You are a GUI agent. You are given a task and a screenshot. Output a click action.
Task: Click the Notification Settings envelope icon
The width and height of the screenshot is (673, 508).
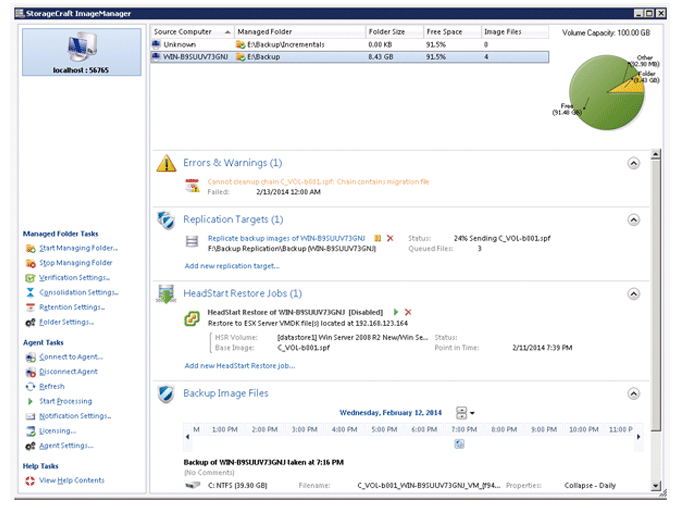click(x=30, y=416)
